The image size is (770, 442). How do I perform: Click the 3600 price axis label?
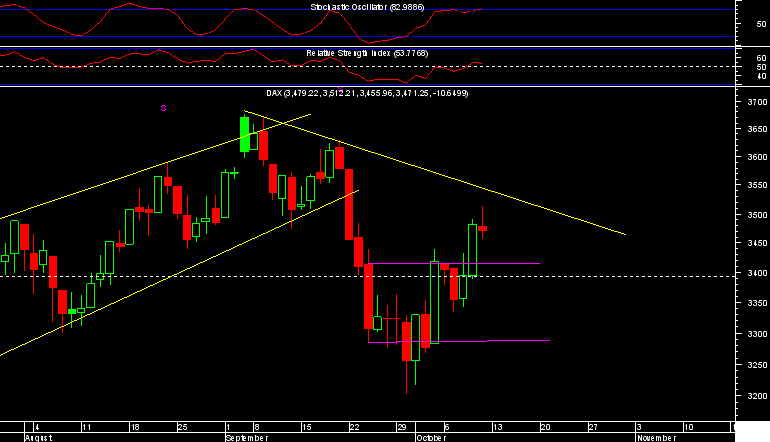coord(757,157)
